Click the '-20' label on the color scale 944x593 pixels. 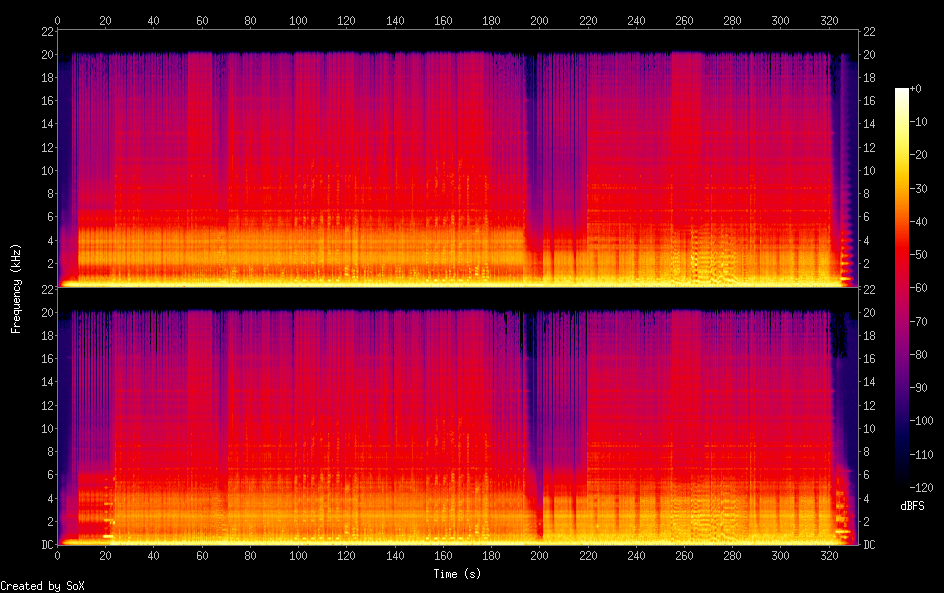(918, 155)
